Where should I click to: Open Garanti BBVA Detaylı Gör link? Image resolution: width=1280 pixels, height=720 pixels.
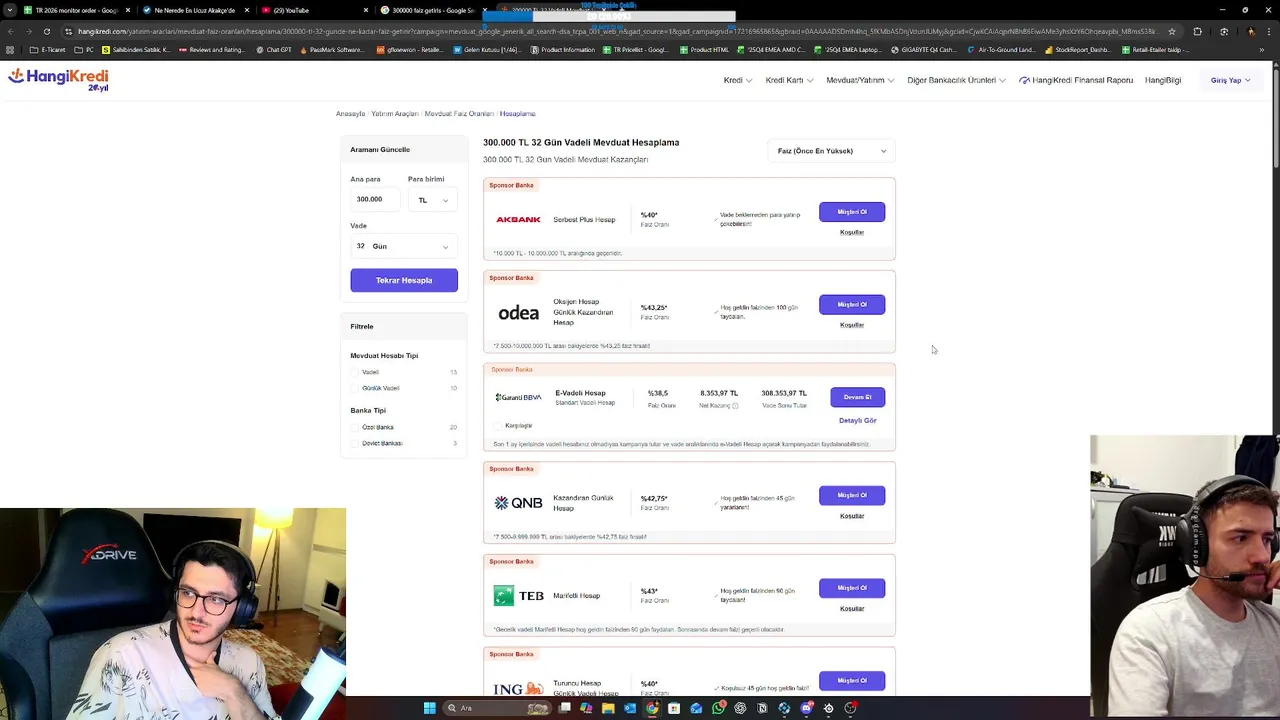[857, 421]
